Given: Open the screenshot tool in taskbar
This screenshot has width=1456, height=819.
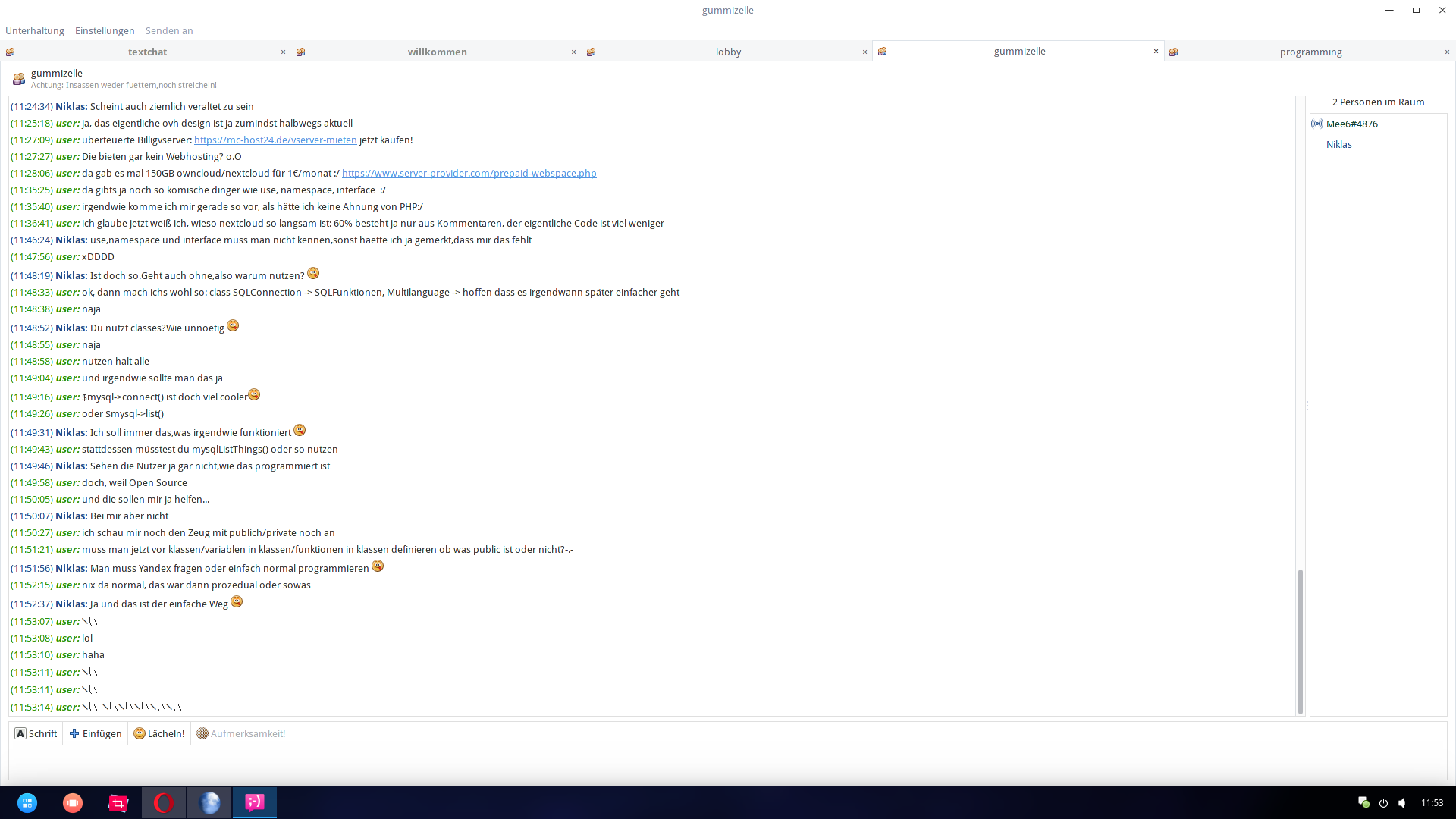Looking at the screenshot, I should click(x=118, y=802).
